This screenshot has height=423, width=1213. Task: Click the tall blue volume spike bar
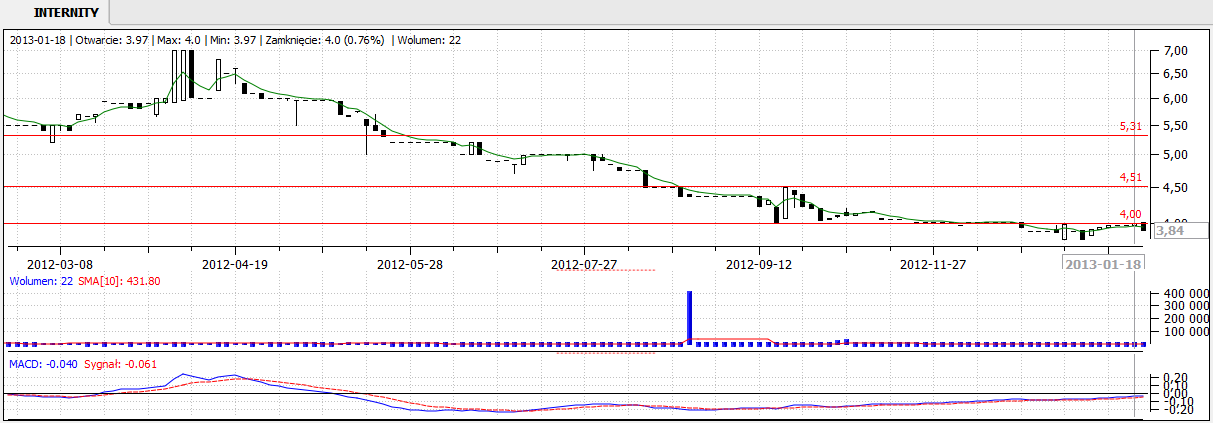tap(689, 317)
